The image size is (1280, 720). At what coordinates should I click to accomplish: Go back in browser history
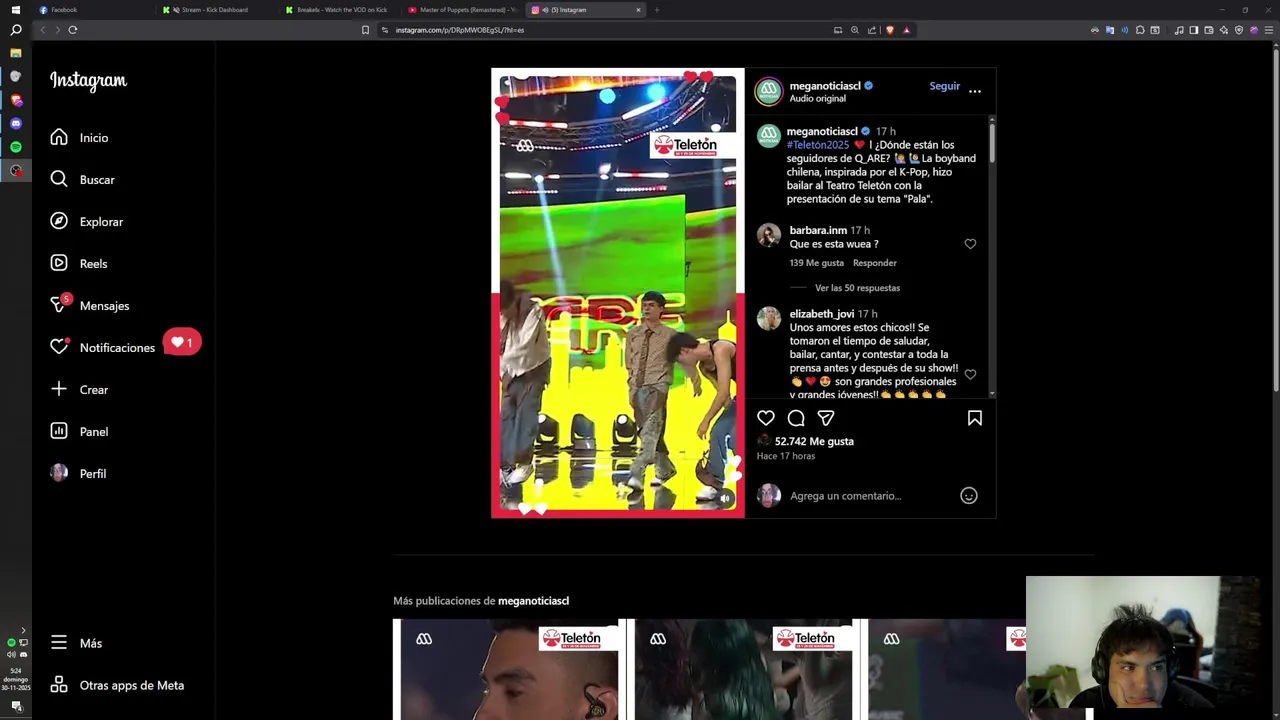point(42,30)
